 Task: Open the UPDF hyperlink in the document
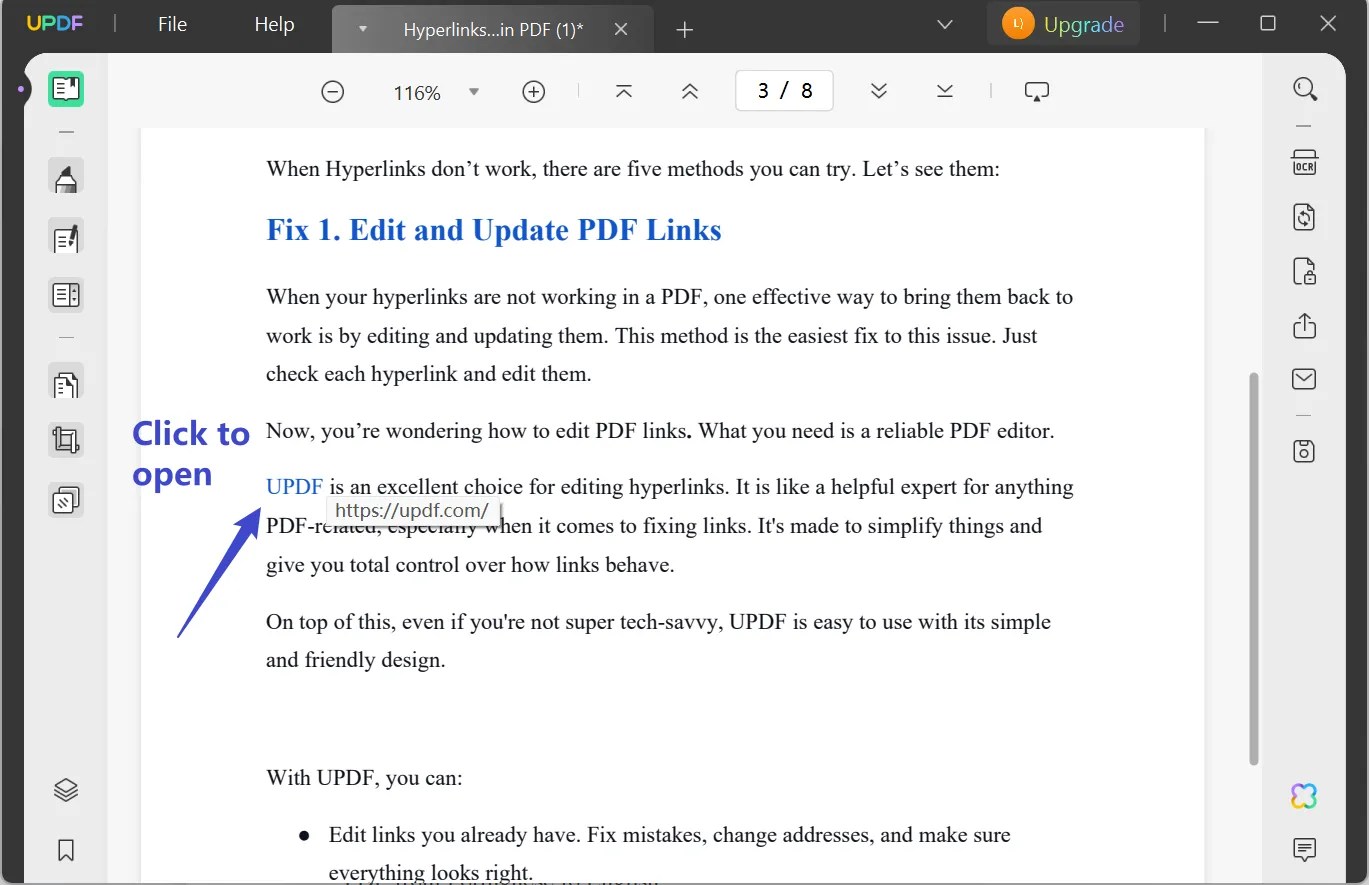click(294, 486)
